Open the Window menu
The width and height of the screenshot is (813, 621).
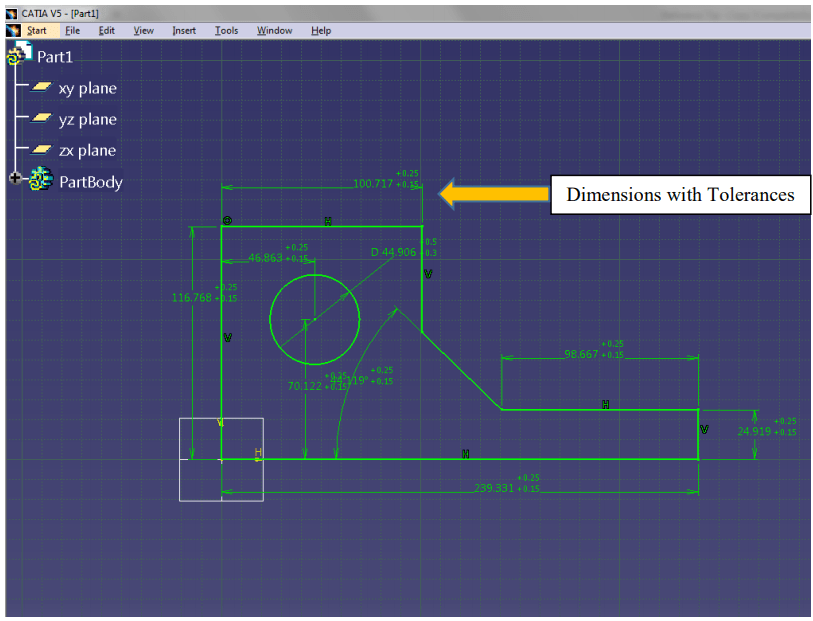(274, 30)
